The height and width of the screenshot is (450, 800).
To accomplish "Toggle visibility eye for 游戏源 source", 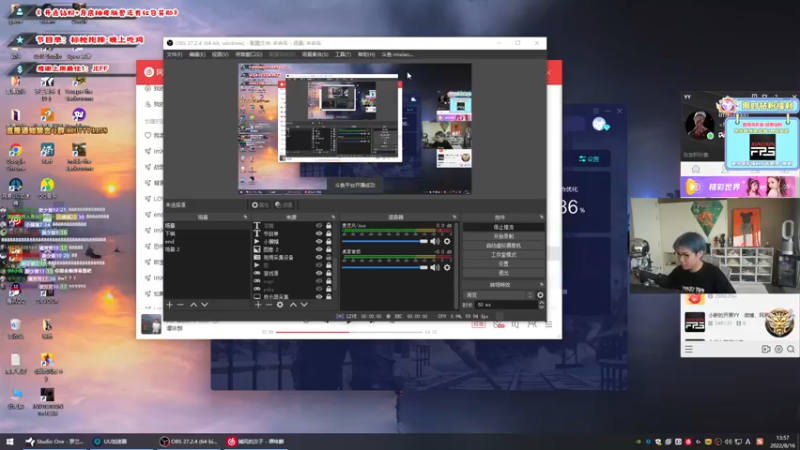I will pos(319,273).
